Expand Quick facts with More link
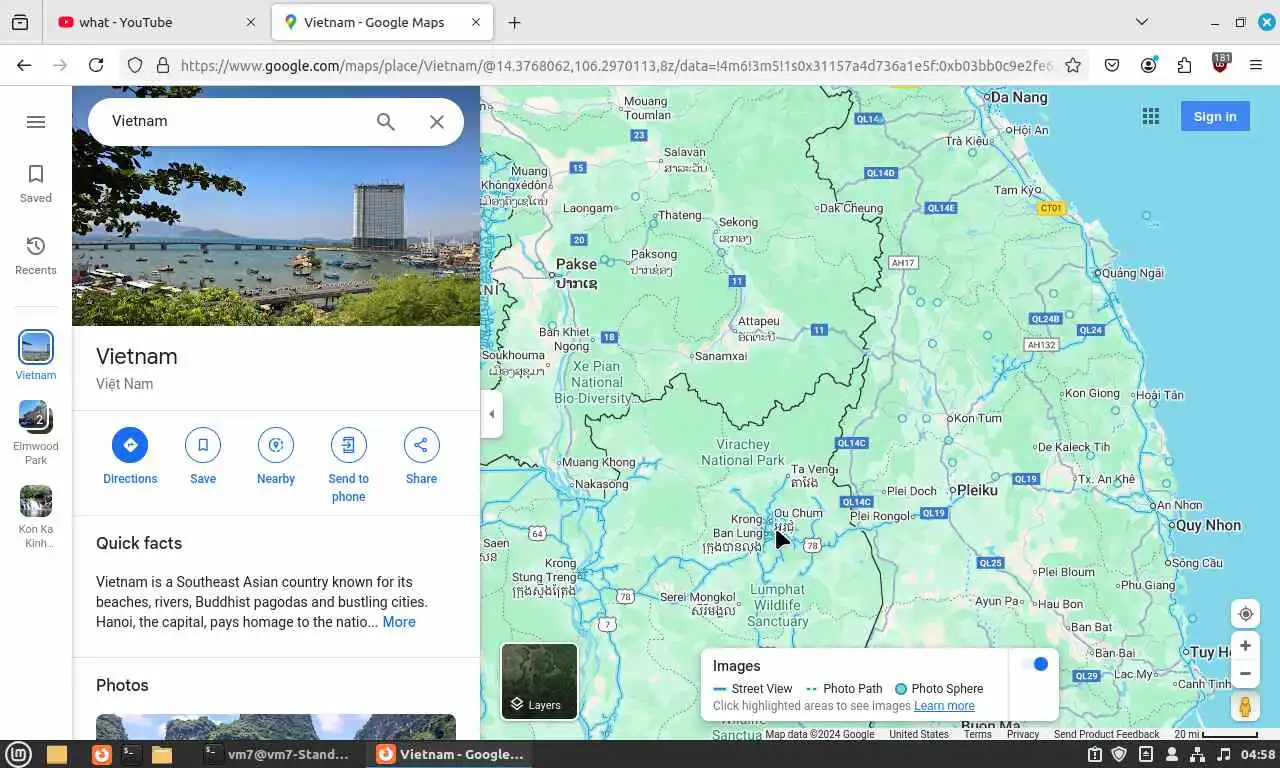This screenshot has height=768, width=1280. pos(399,622)
